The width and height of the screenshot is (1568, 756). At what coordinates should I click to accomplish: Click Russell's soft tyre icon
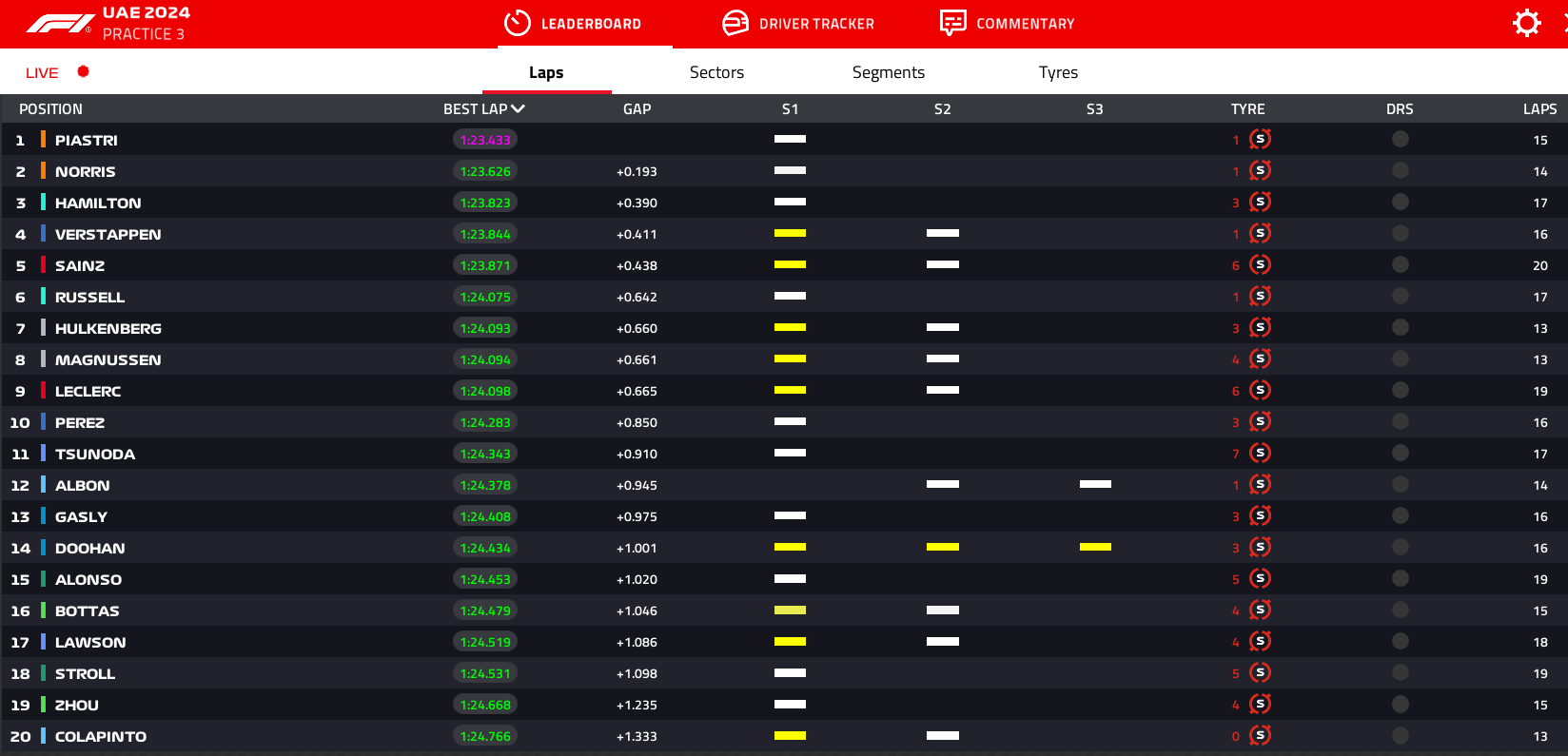1260,296
